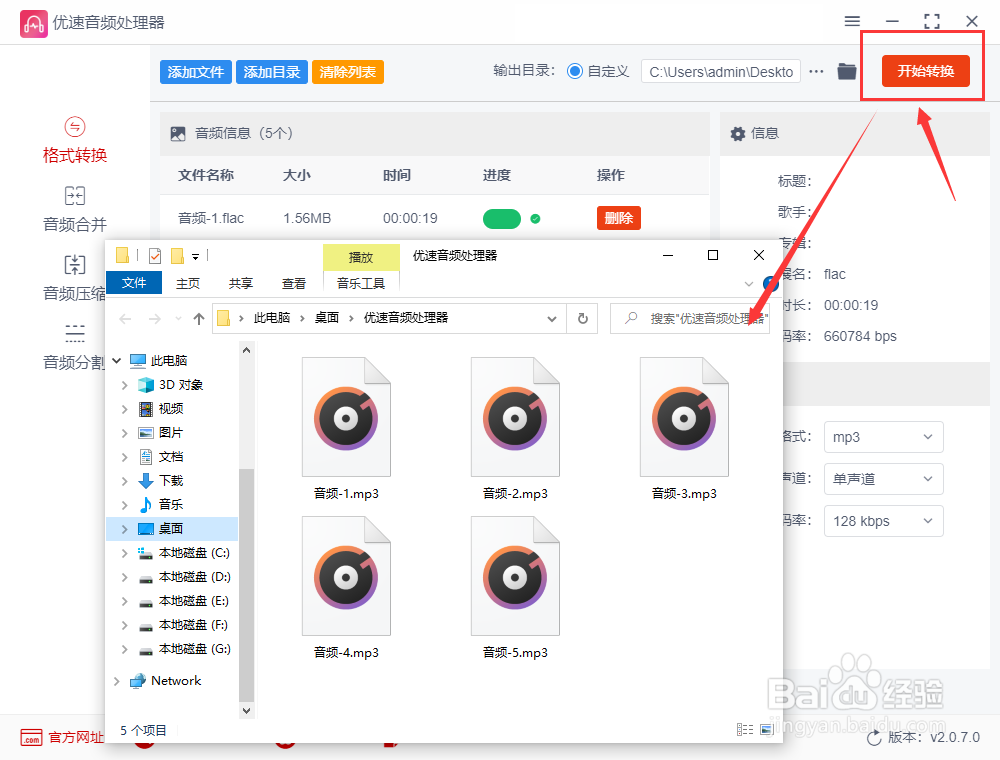This screenshot has height=760, width=1000.
Task: Expand 3D 对象 tree node
Action: pyautogui.click(x=124, y=385)
